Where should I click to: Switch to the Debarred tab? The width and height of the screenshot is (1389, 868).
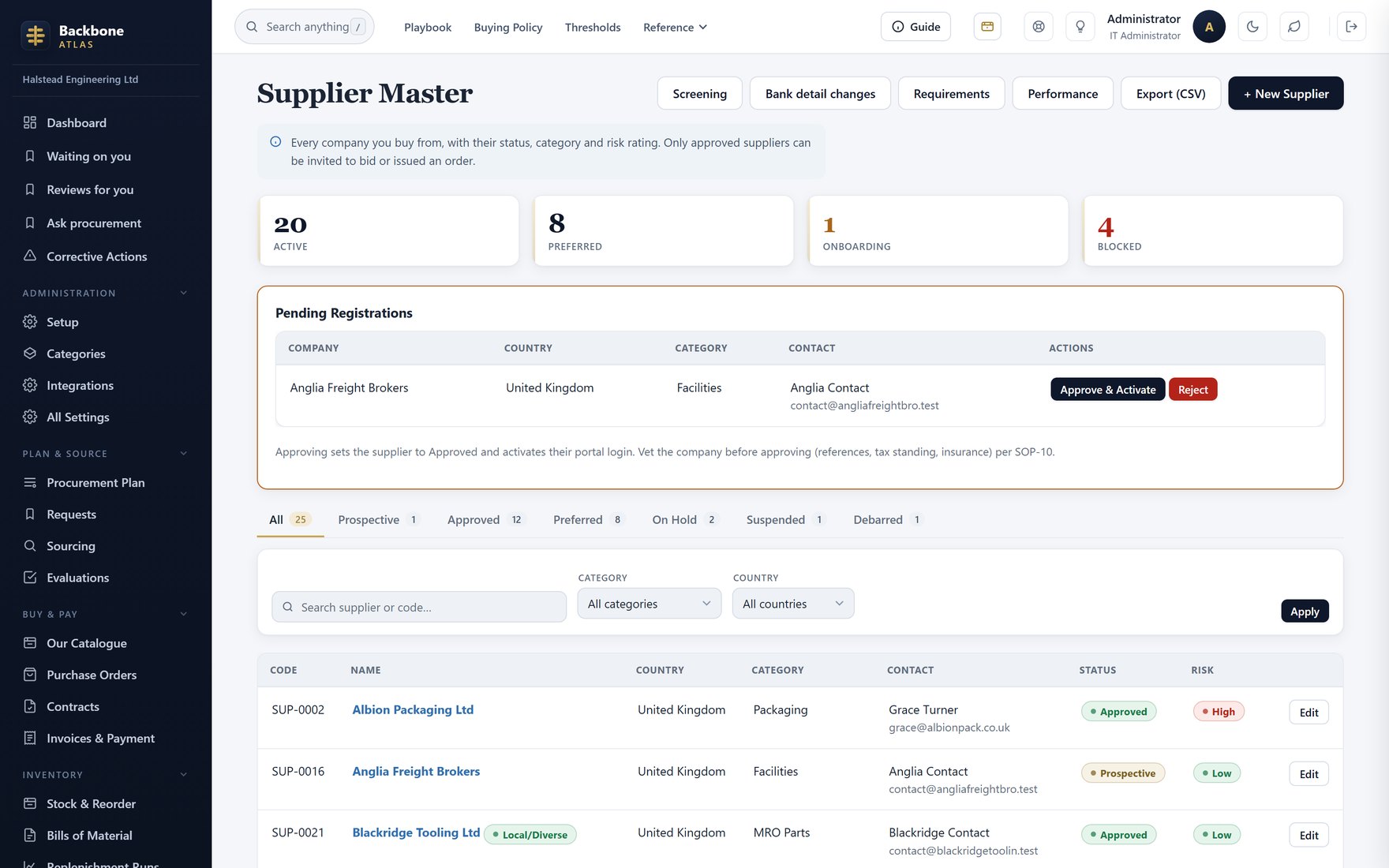887,519
